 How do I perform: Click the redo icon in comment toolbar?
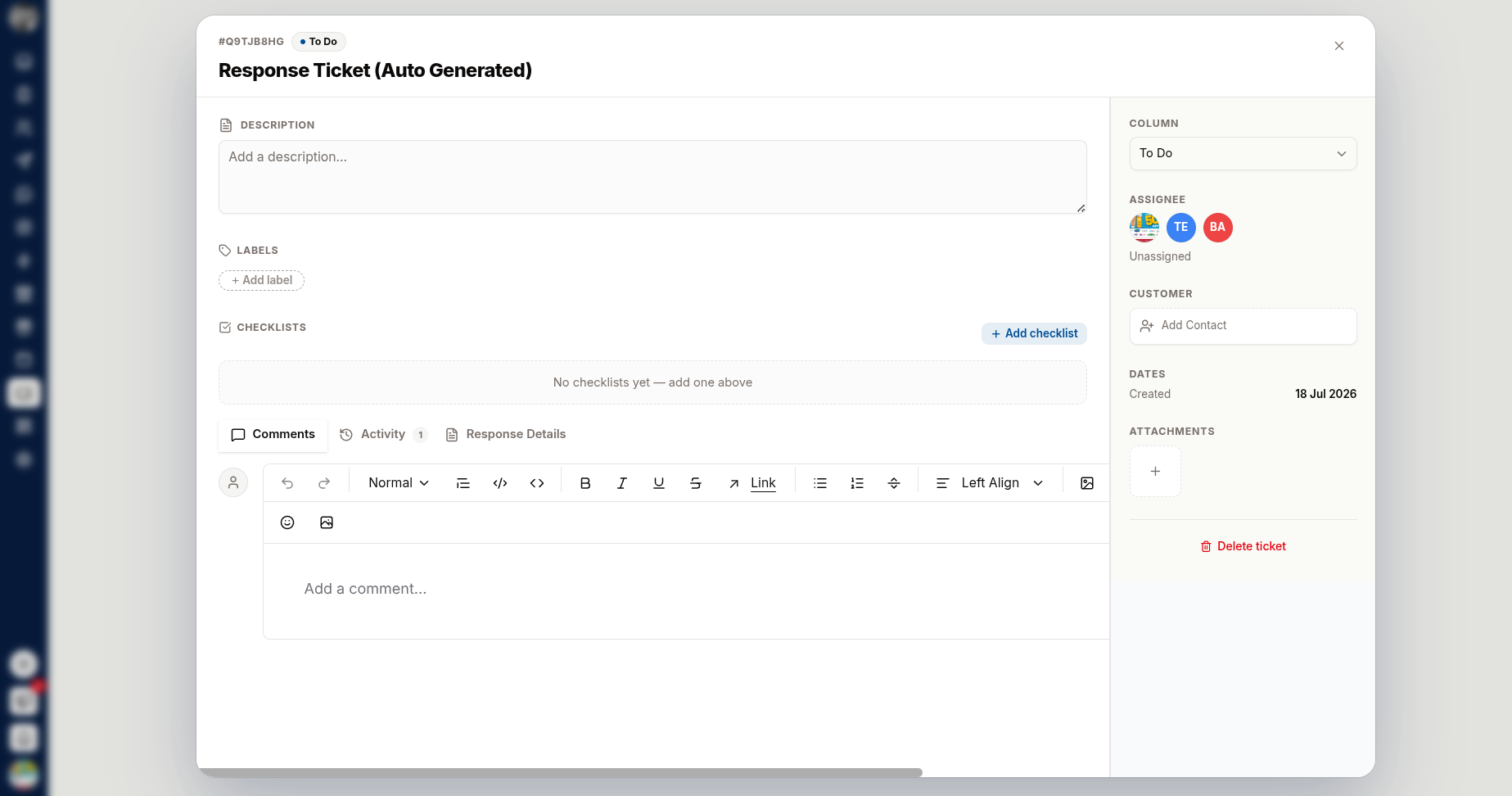[324, 483]
